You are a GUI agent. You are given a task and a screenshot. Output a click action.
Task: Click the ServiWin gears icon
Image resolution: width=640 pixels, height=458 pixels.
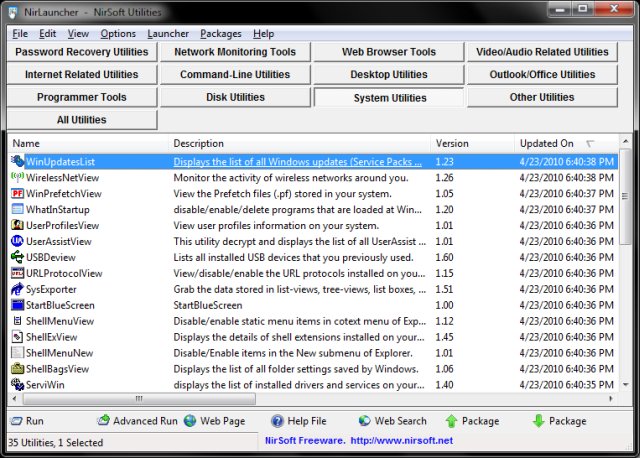[17, 385]
